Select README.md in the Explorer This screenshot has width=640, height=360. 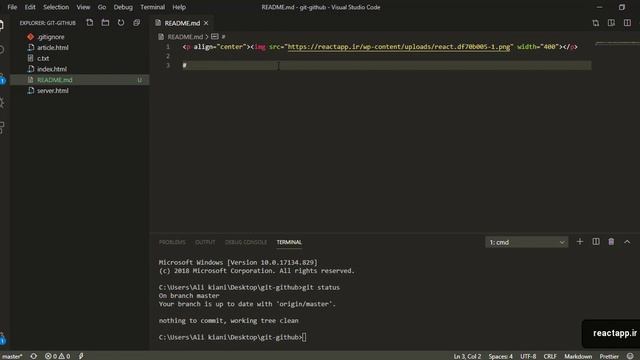[x=80, y=80]
